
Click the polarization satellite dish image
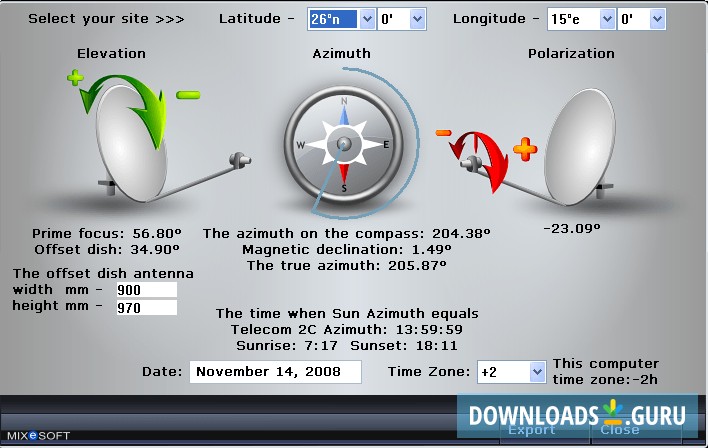(580, 147)
